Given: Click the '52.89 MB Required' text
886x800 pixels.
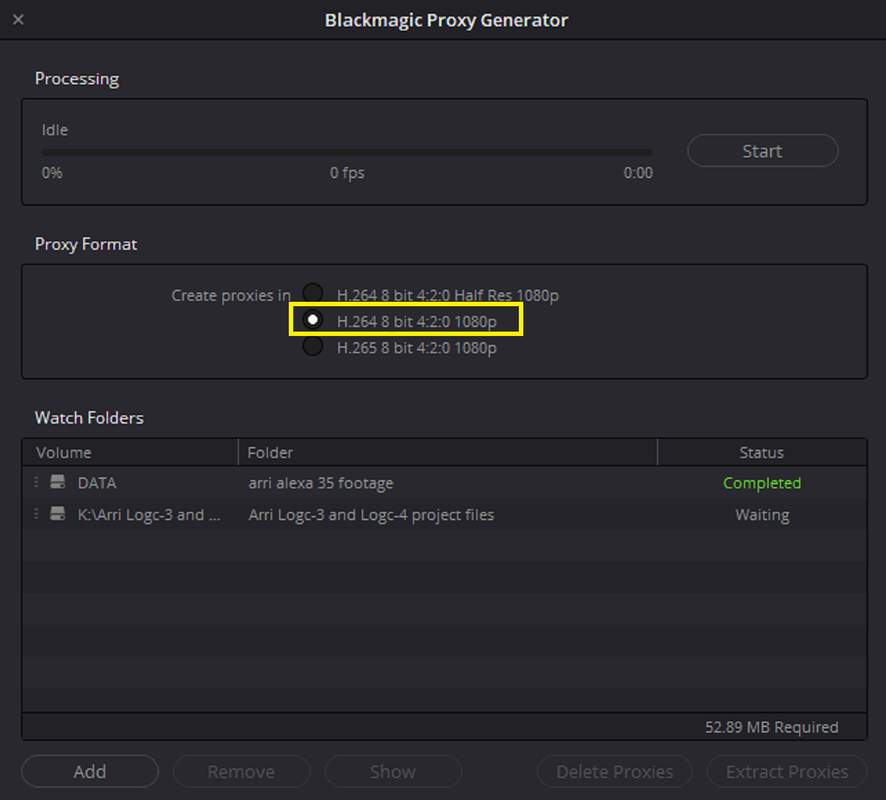Looking at the screenshot, I should [x=771, y=727].
